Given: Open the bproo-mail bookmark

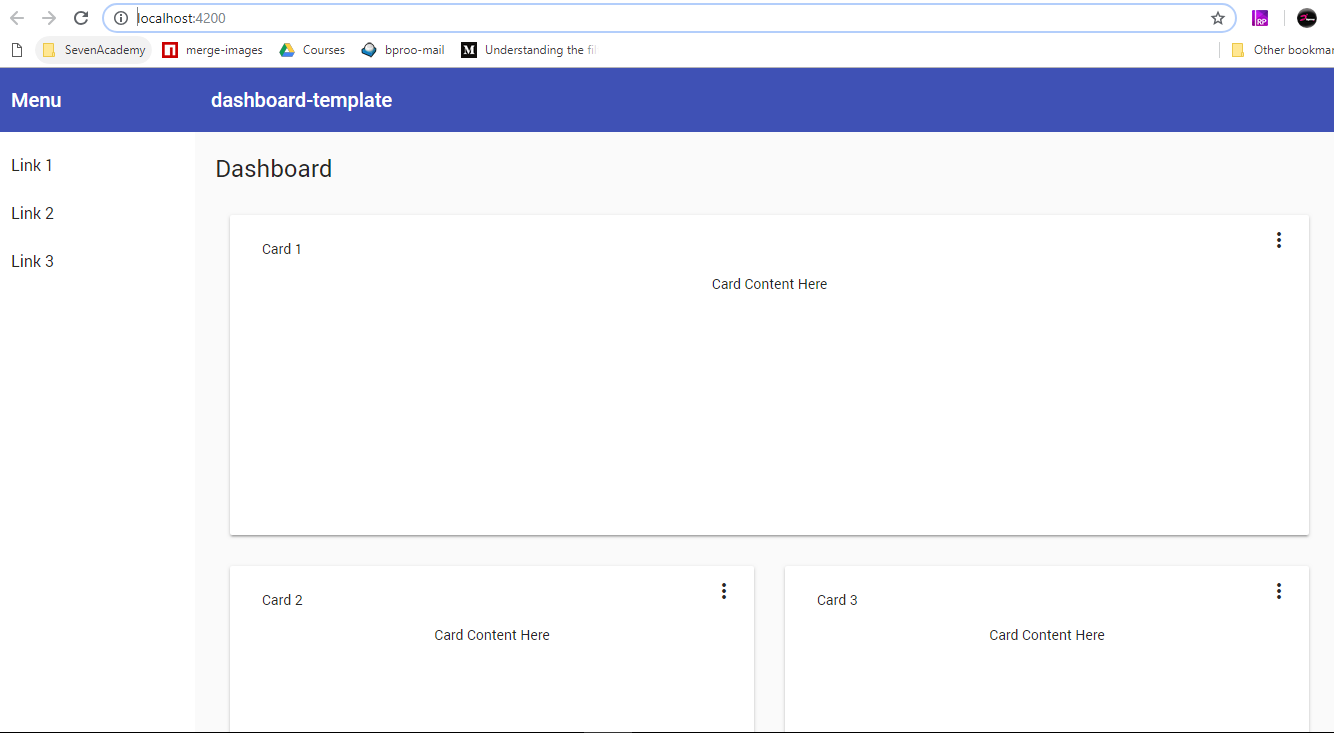Looking at the screenshot, I should [x=403, y=50].
